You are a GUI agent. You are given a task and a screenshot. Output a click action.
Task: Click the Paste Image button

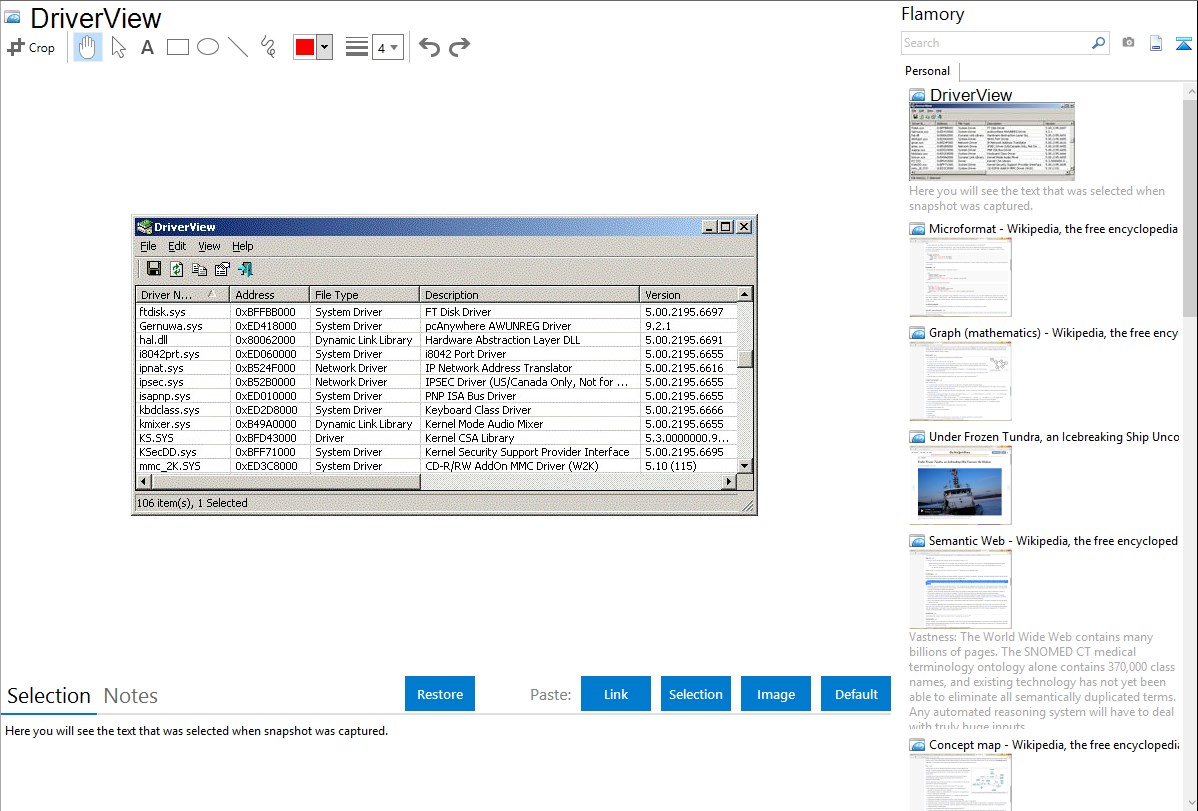[776, 694]
